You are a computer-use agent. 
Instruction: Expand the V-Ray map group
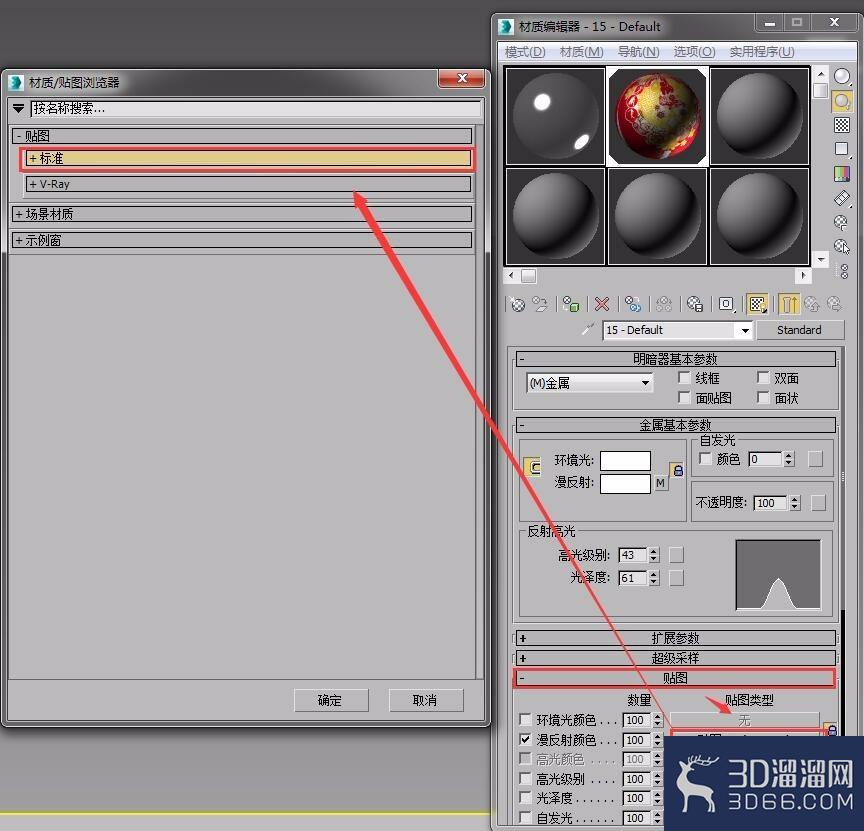pos(249,184)
